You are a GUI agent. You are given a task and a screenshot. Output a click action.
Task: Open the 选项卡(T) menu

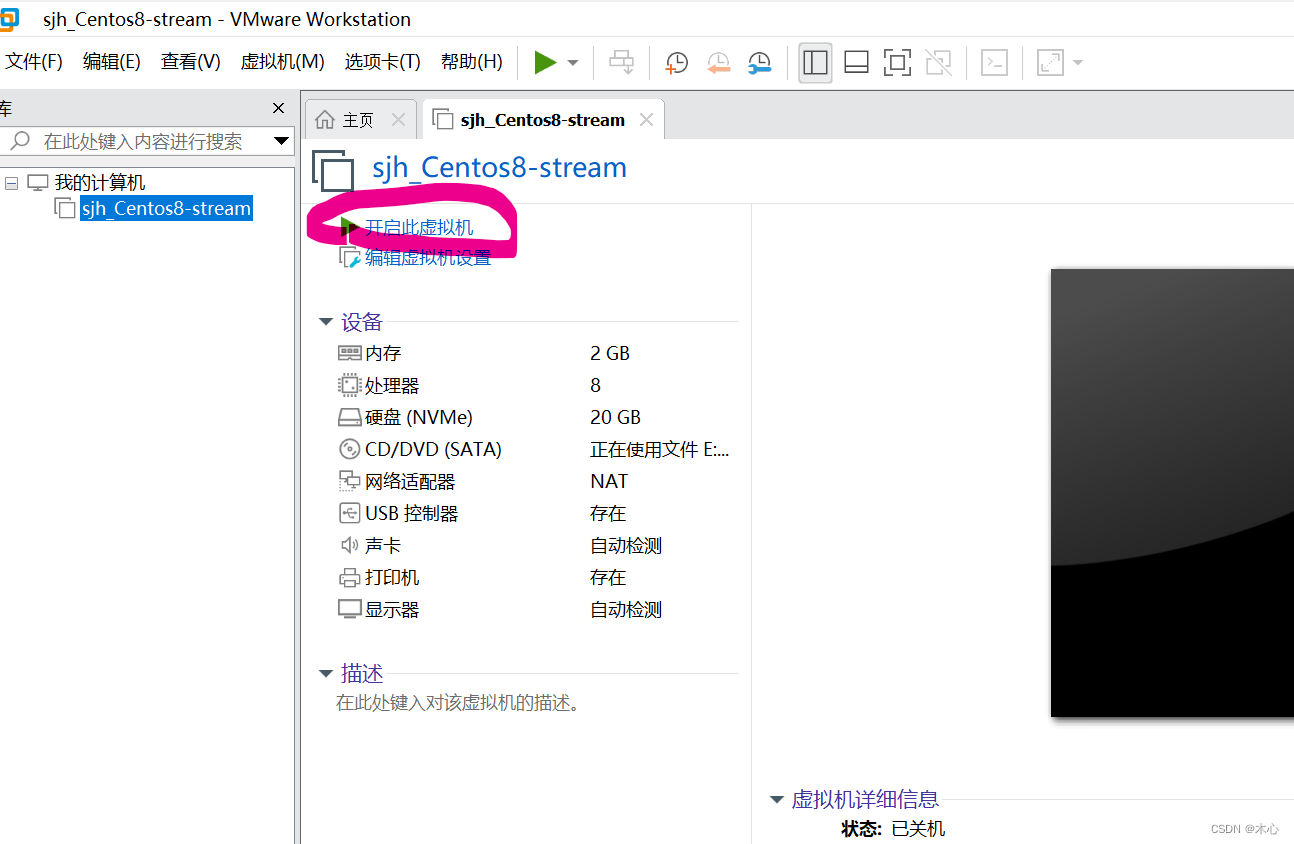pyautogui.click(x=382, y=62)
